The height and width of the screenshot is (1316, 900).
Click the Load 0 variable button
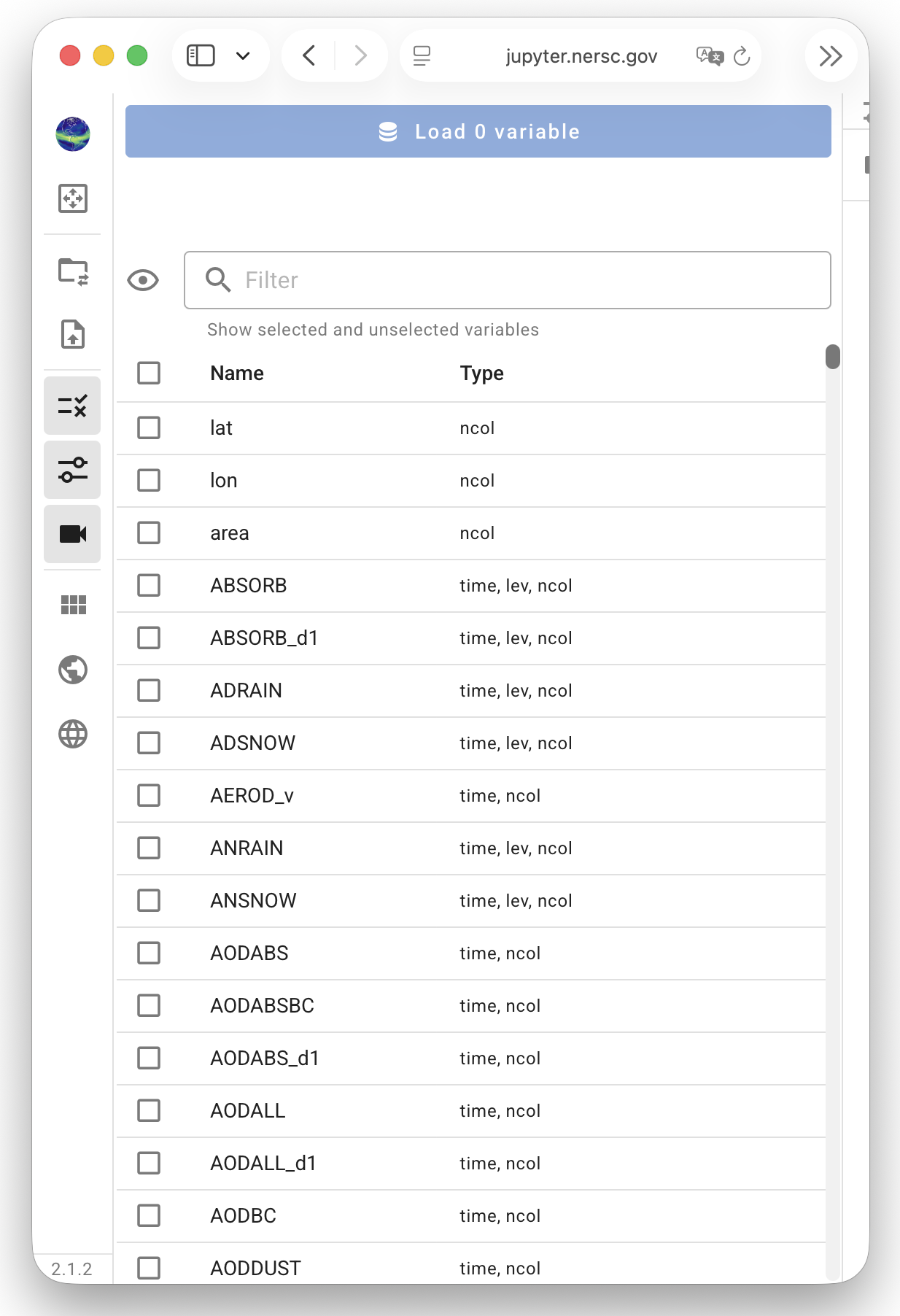pyautogui.click(x=478, y=131)
